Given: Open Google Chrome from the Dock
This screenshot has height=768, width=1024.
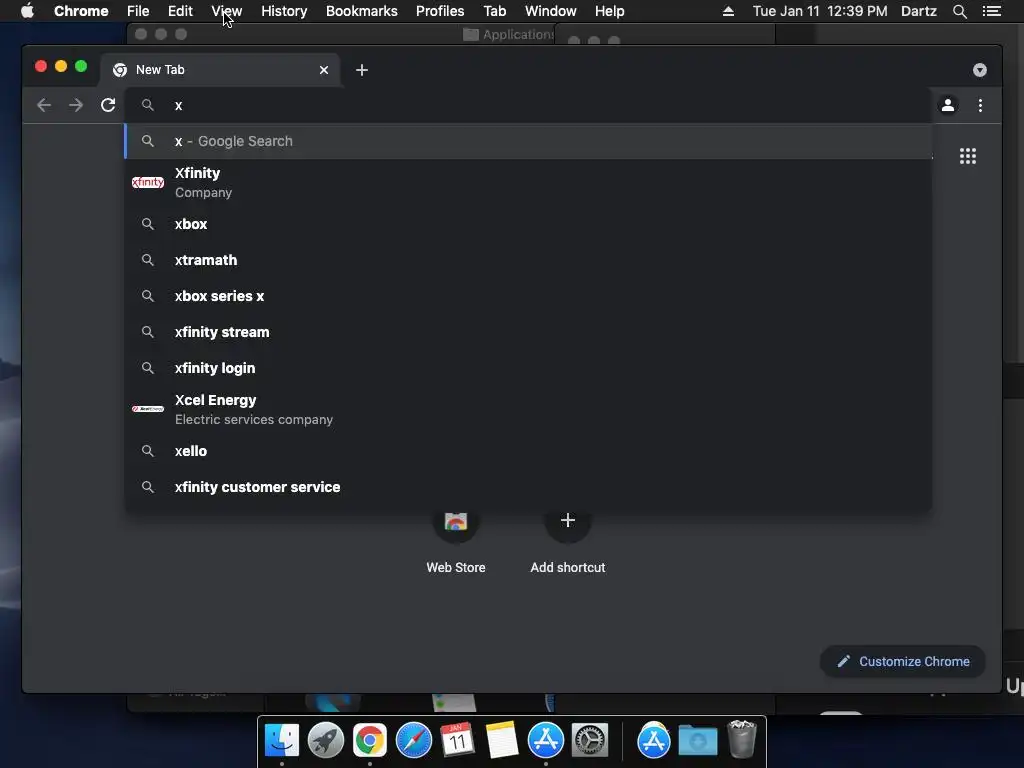Looking at the screenshot, I should click(370, 741).
